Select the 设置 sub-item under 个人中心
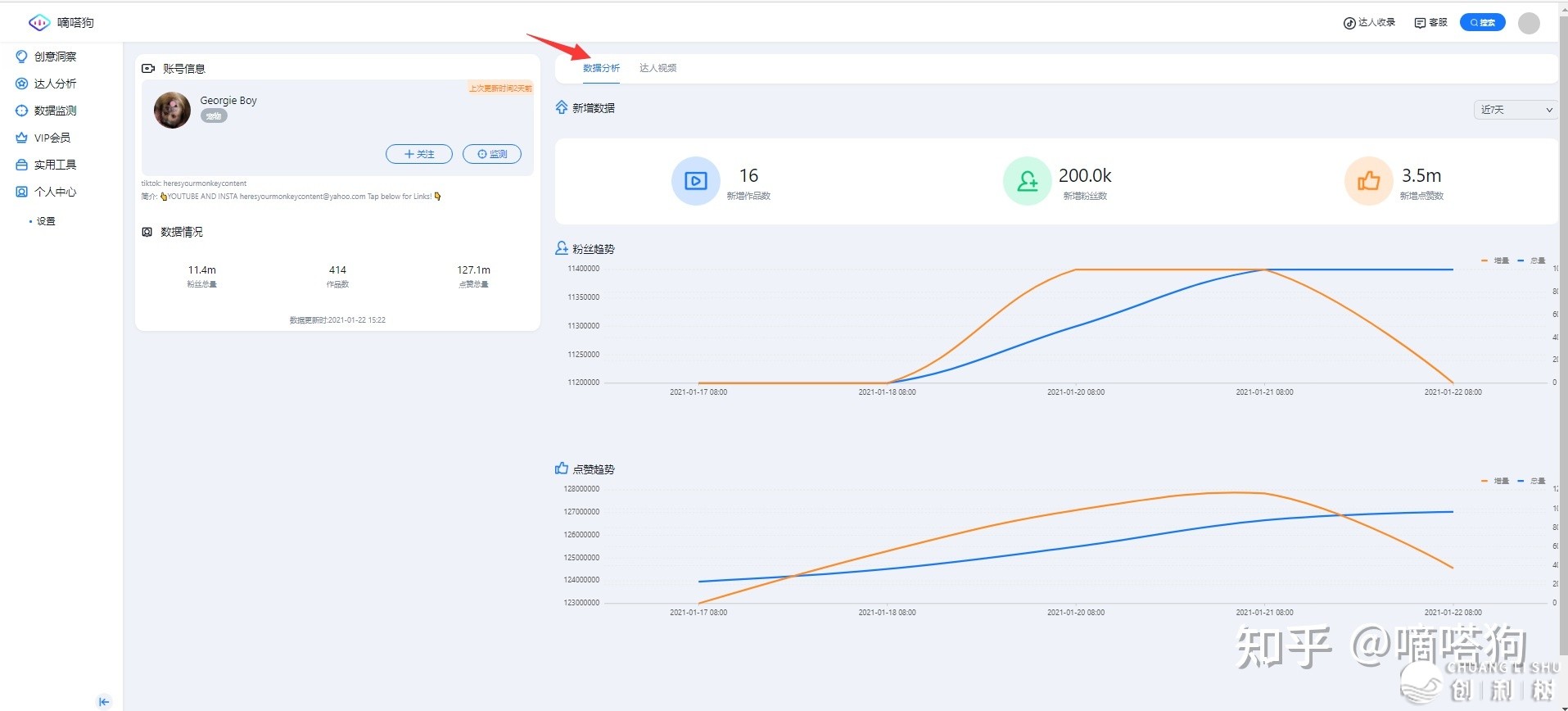Image resolution: width=1568 pixels, height=711 pixels. [x=46, y=221]
